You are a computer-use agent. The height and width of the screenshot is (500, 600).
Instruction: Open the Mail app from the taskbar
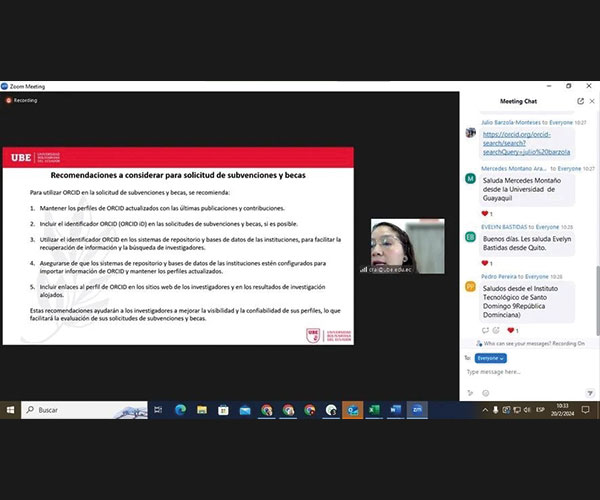tap(245, 410)
